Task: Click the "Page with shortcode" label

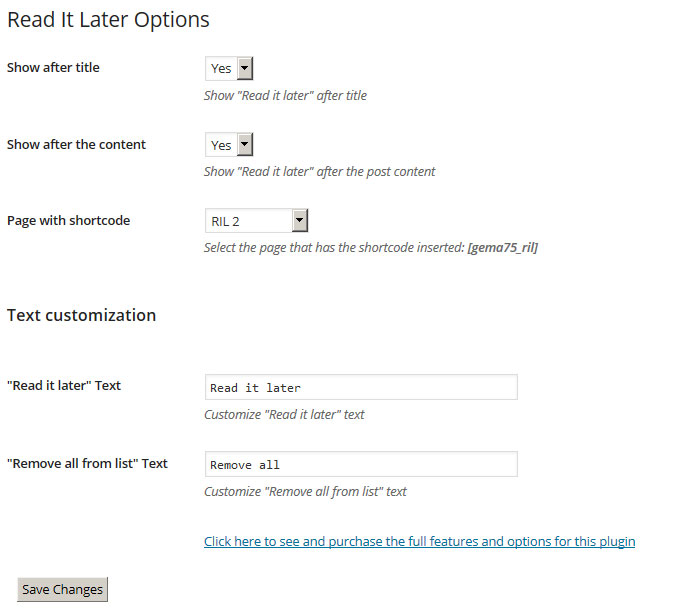Action: point(68,220)
